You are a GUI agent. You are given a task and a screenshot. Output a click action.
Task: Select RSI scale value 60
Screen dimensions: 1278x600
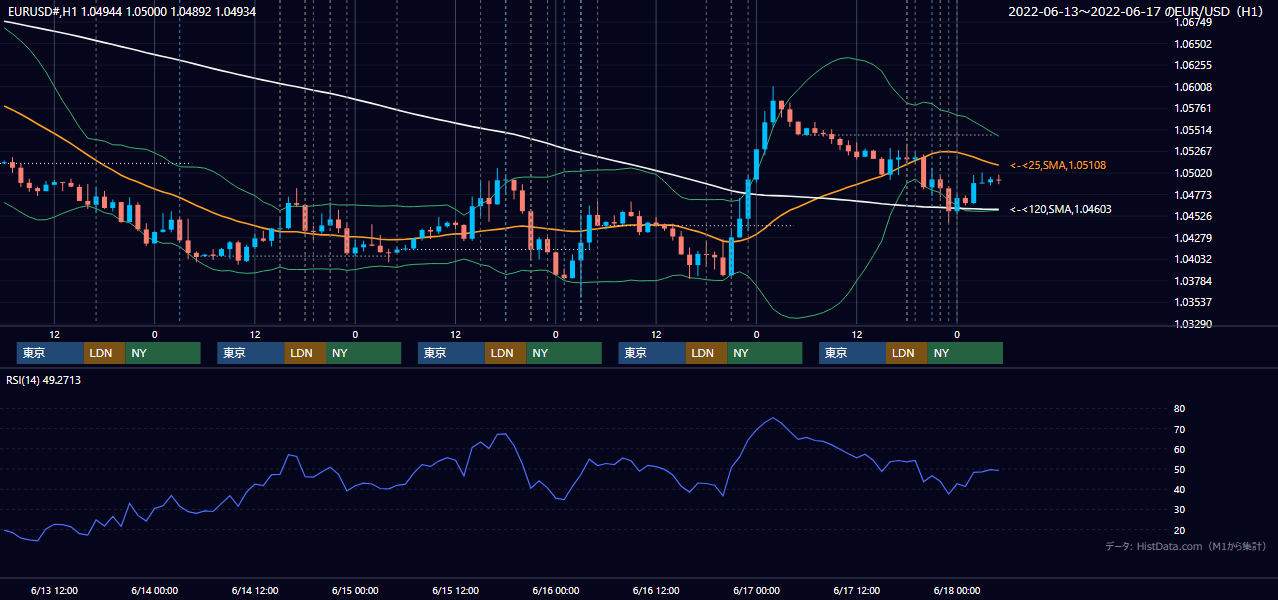click(1180, 449)
